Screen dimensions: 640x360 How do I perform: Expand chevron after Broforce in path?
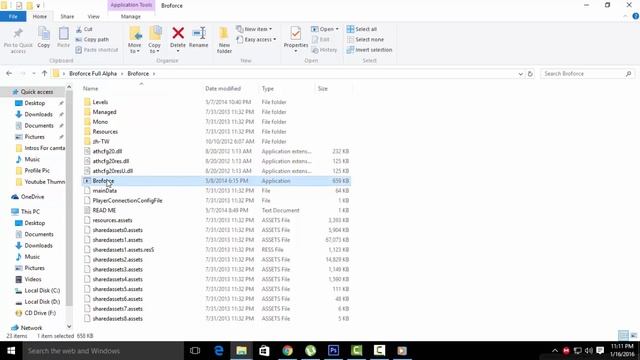coord(154,74)
